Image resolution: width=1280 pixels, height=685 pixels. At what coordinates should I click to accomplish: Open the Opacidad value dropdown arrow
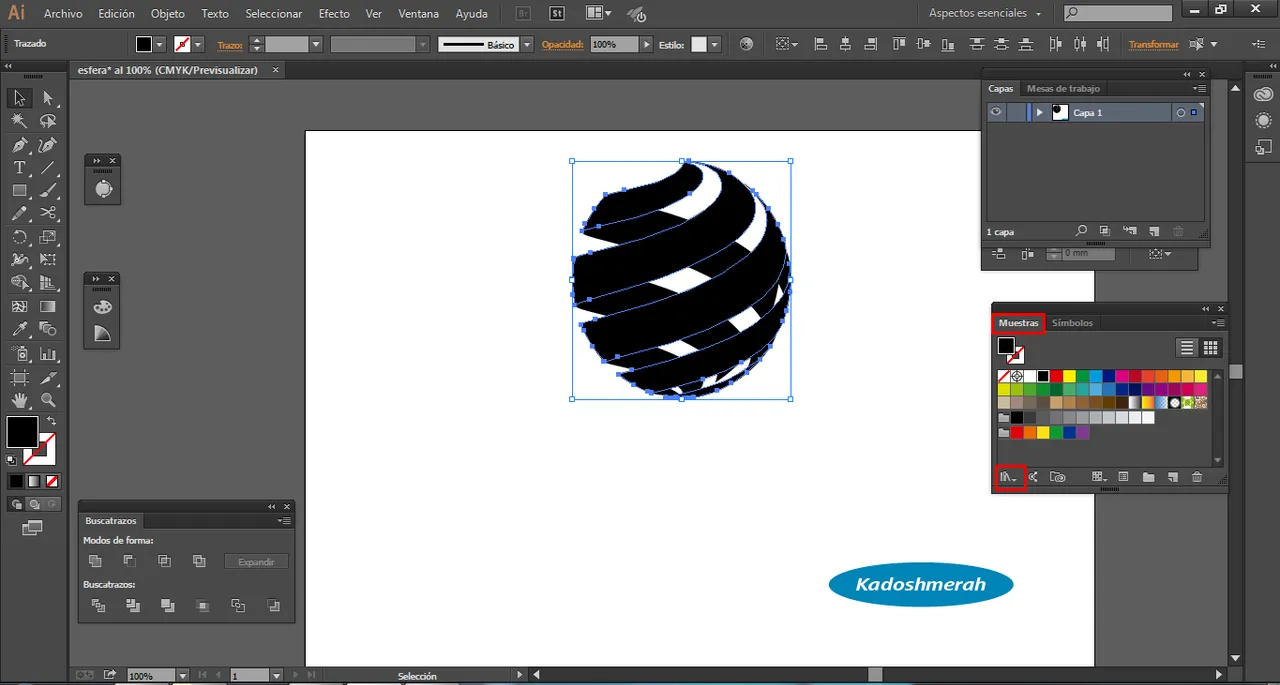[646, 45]
